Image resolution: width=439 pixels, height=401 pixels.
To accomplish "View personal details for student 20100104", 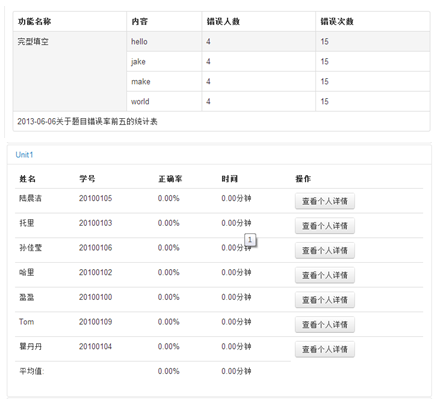I will [325, 349].
